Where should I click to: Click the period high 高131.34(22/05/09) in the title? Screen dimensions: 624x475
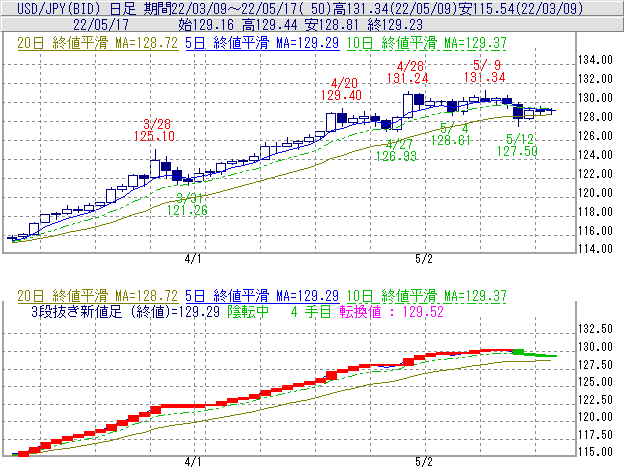click(x=394, y=8)
